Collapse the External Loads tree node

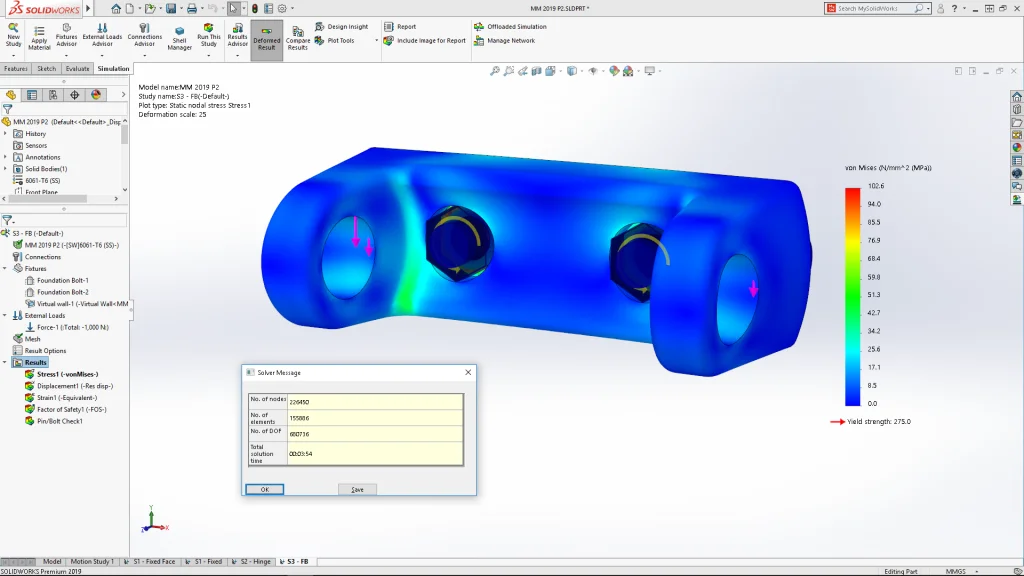pos(6,315)
